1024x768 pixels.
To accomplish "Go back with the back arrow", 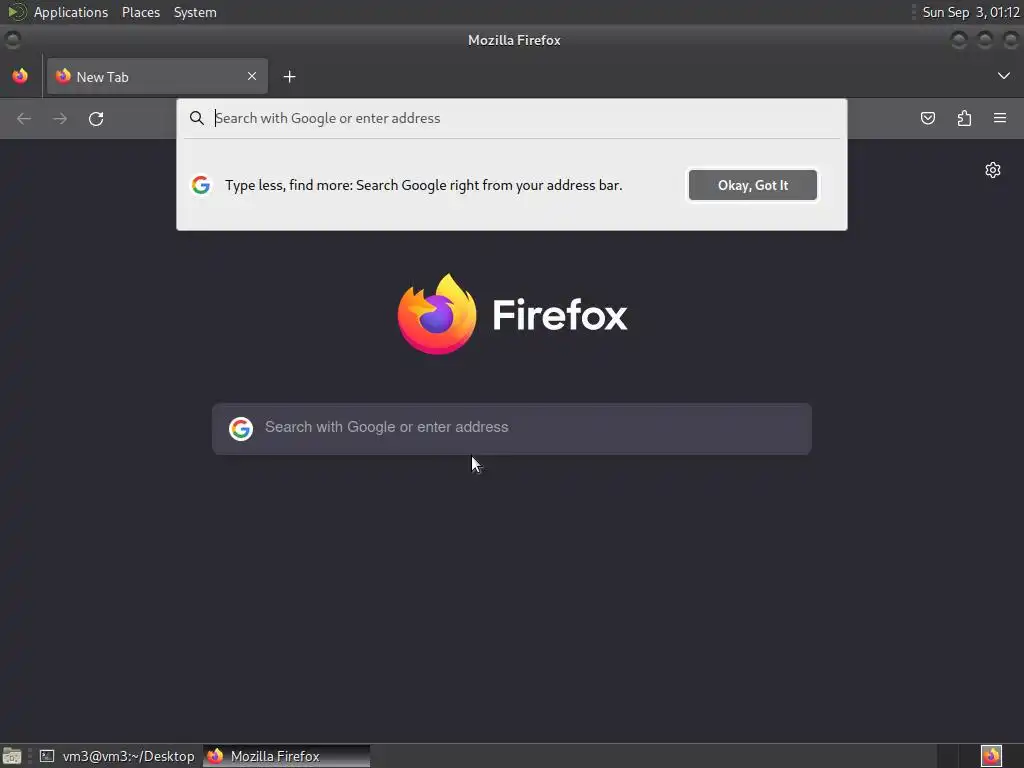I will (x=24, y=118).
